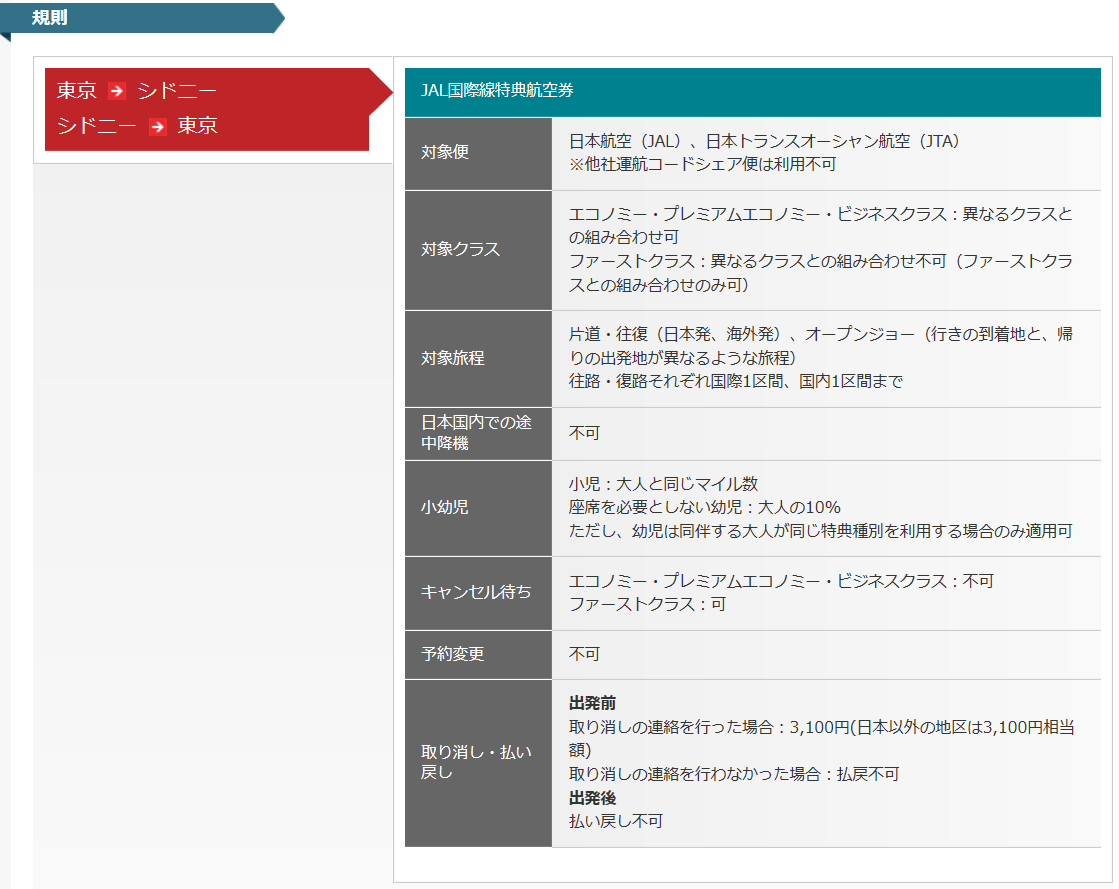Click the bold 出発前 heading

click(592, 703)
